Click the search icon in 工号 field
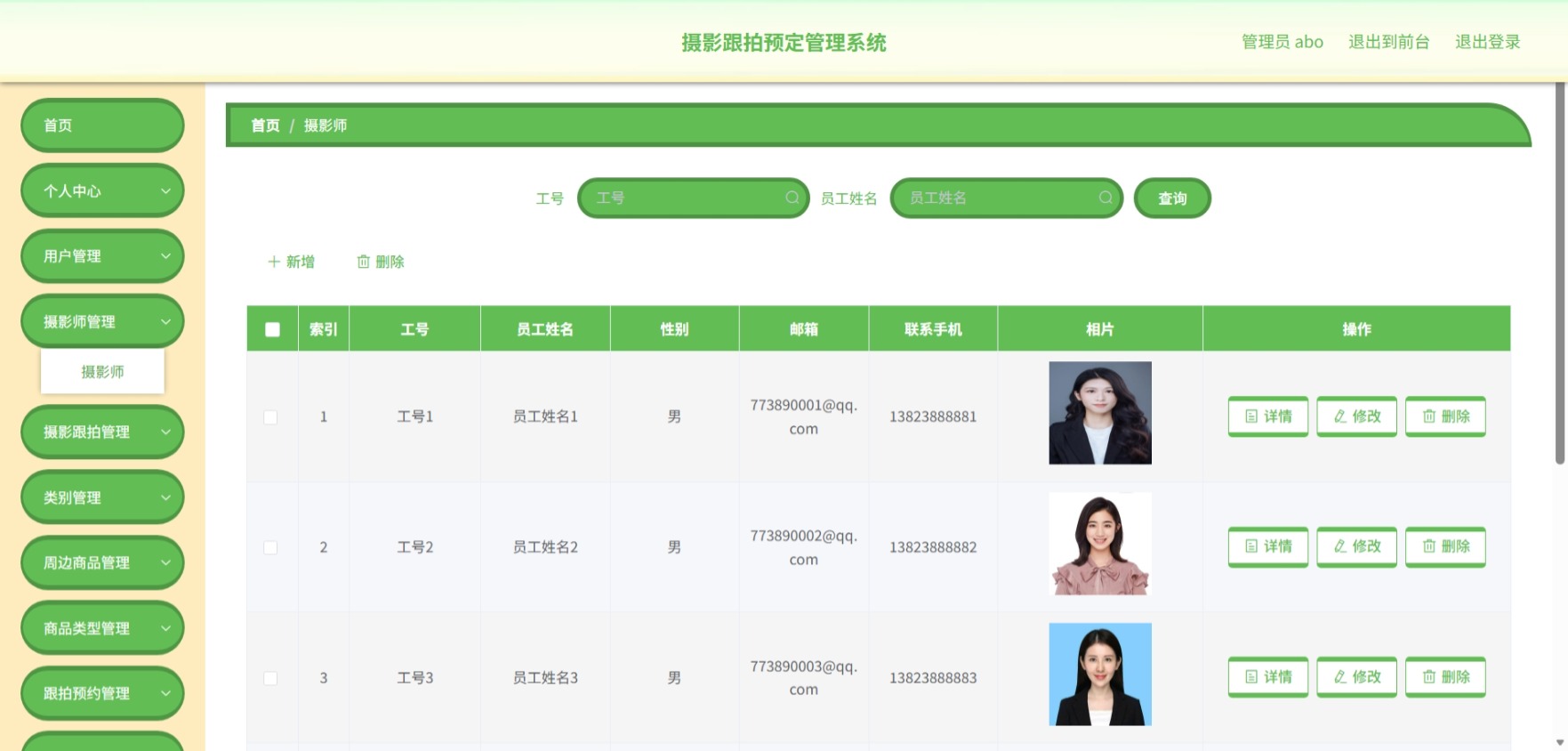Image resolution: width=1568 pixels, height=751 pixels. coord(792,198)
